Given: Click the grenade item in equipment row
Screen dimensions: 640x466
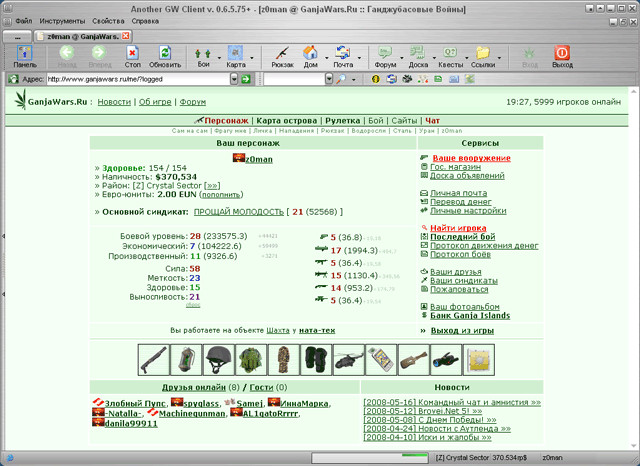Looking at the screenshot, I should (186, 359).
